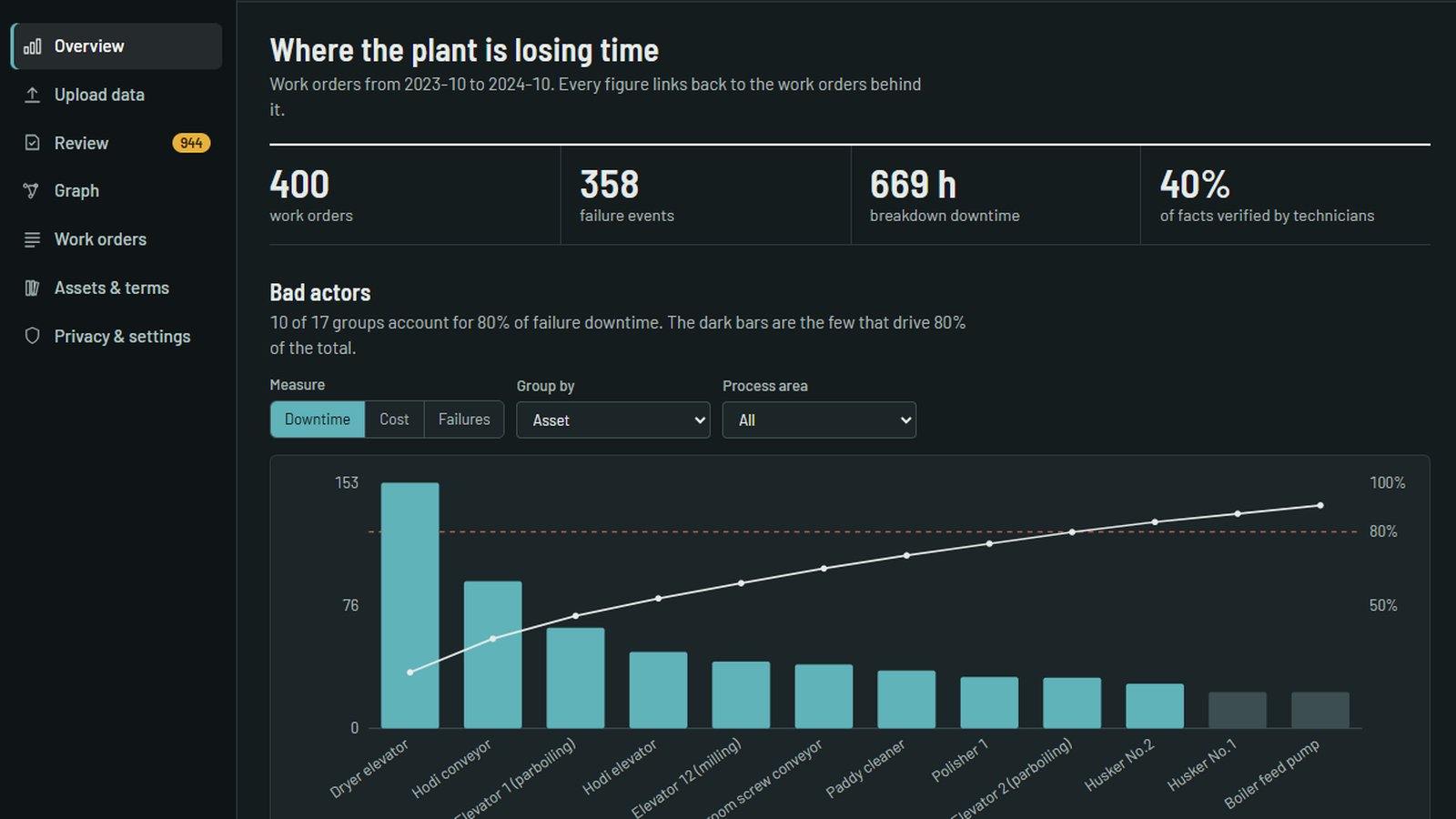
Task: Select the Hodi elevator bar
Action: pyautogui.click(x=658, y=690)
